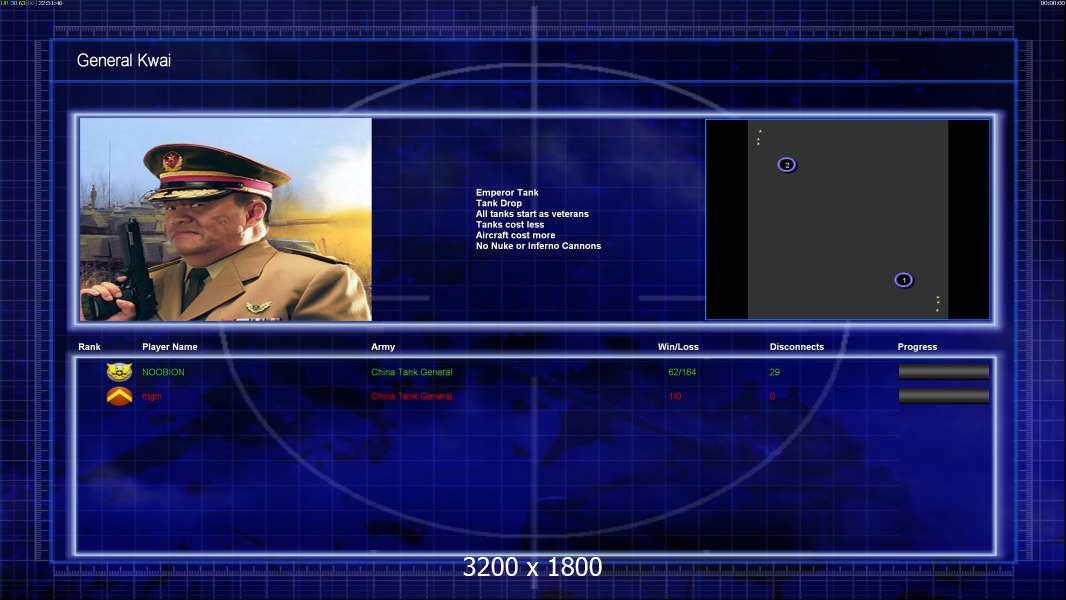Click the red disconnects value 0

point(772,396)
